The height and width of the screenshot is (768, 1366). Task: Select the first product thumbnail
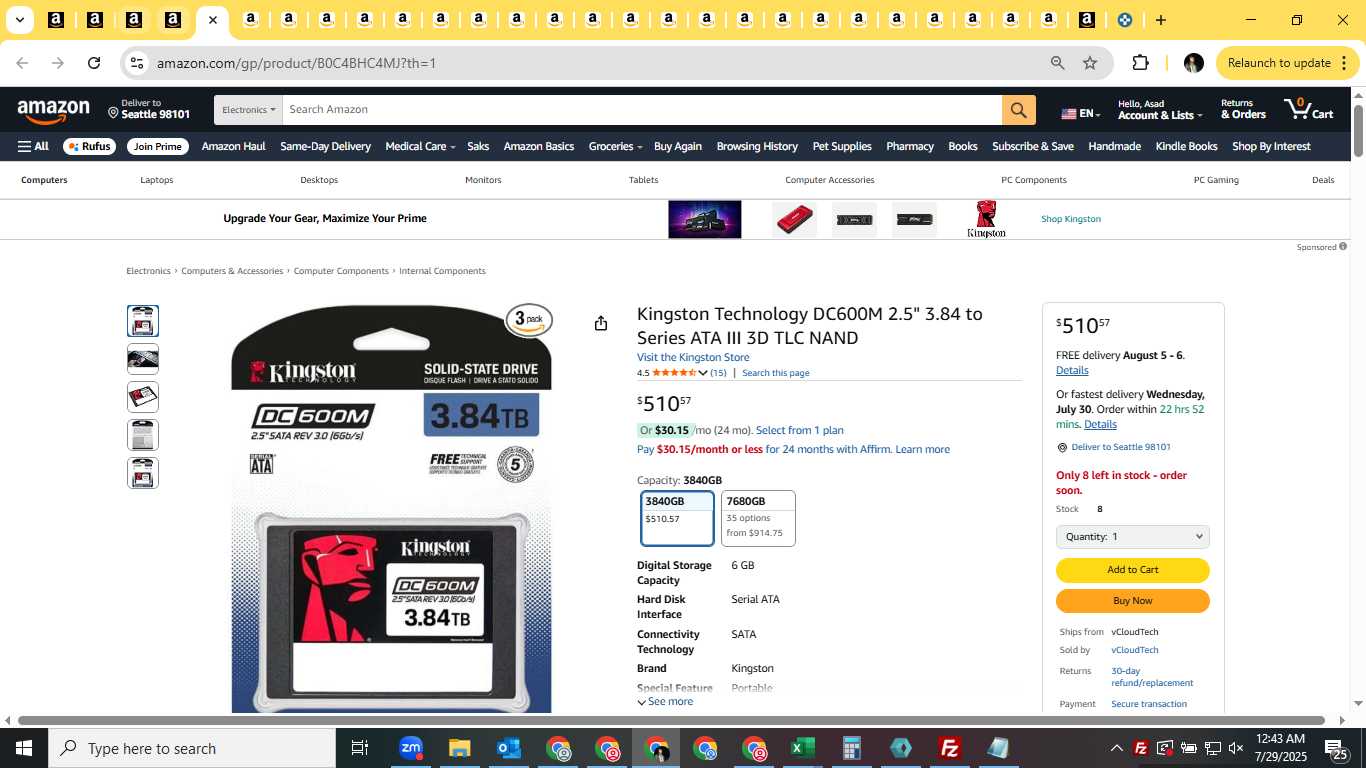[x=143, y=321]
